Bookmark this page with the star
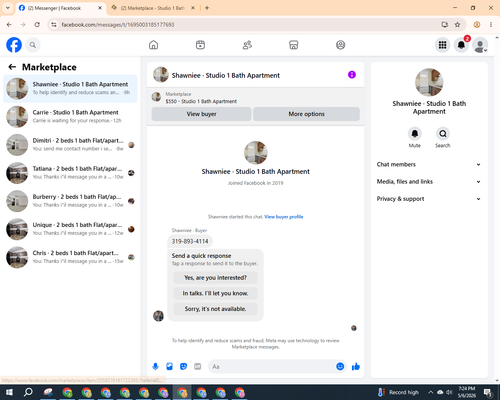Viewport: 500px width, 400px height. tap(457, 25)
